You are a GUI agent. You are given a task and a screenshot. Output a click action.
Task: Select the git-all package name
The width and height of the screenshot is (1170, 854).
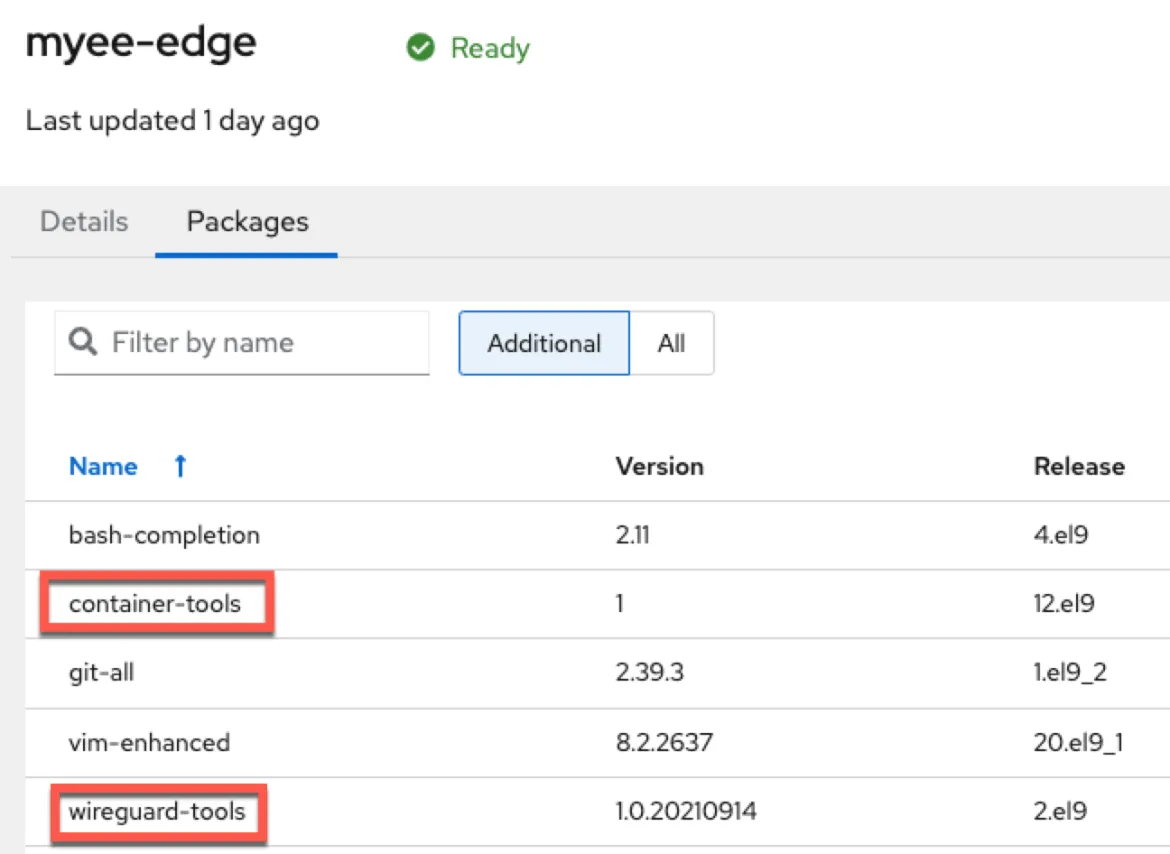click(101, 673)
